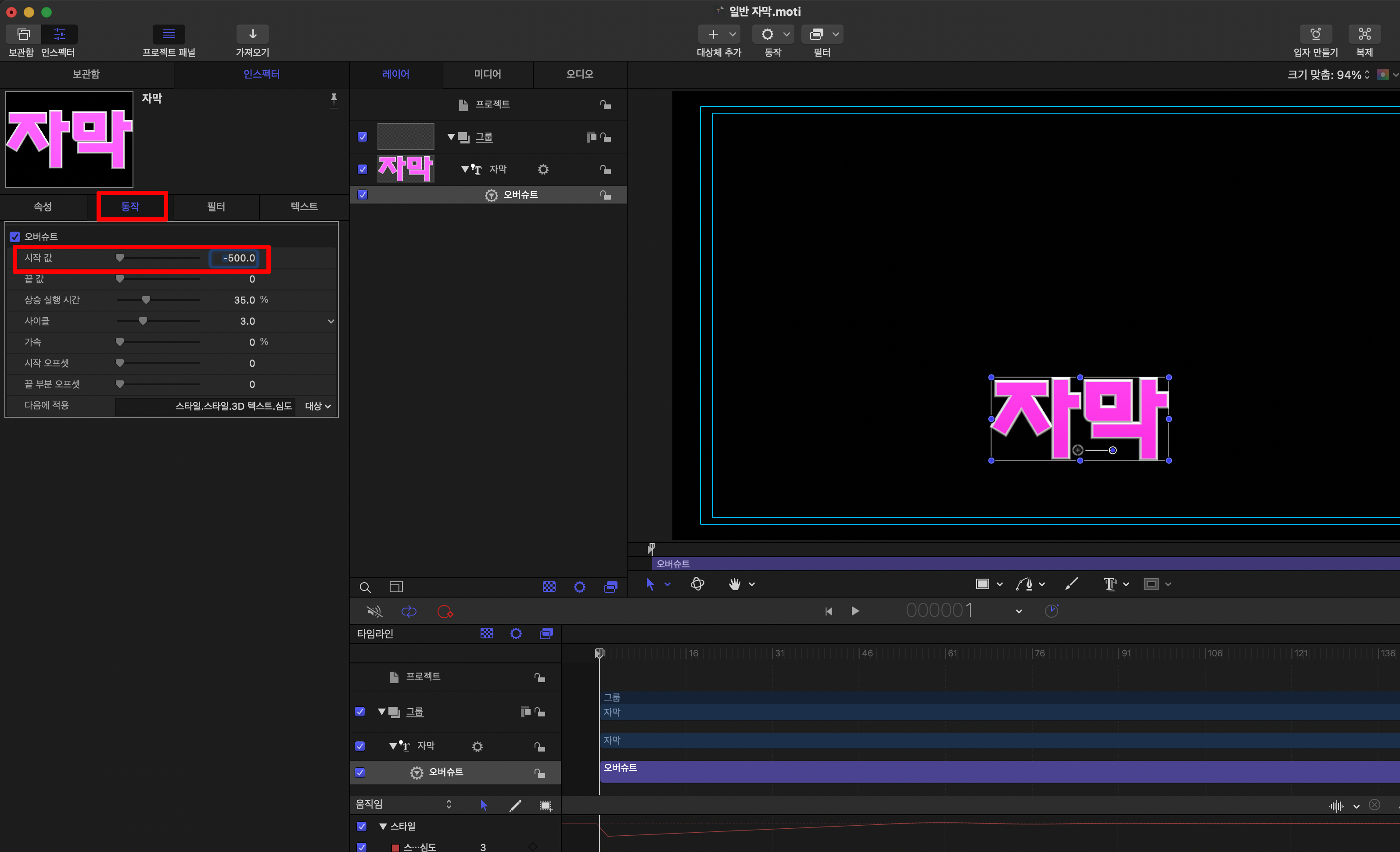The height and width of the screenshot is (852, 1400).
Task: Mute audio with the speaker icon
Action: [x=374, y=612]
